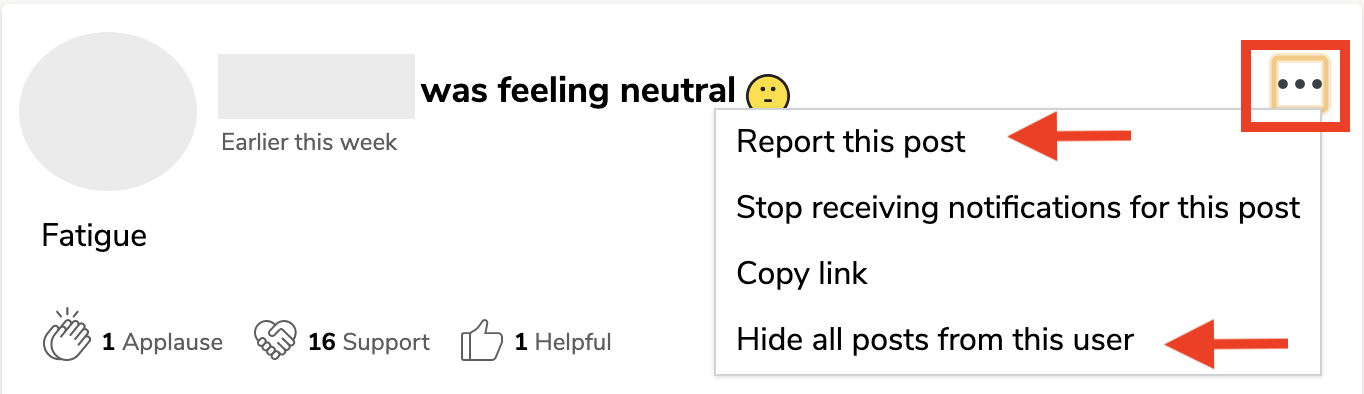Choose Hide all posts from this user
The height and width of the screenshot is (394, 1364).
pos(935,340)
